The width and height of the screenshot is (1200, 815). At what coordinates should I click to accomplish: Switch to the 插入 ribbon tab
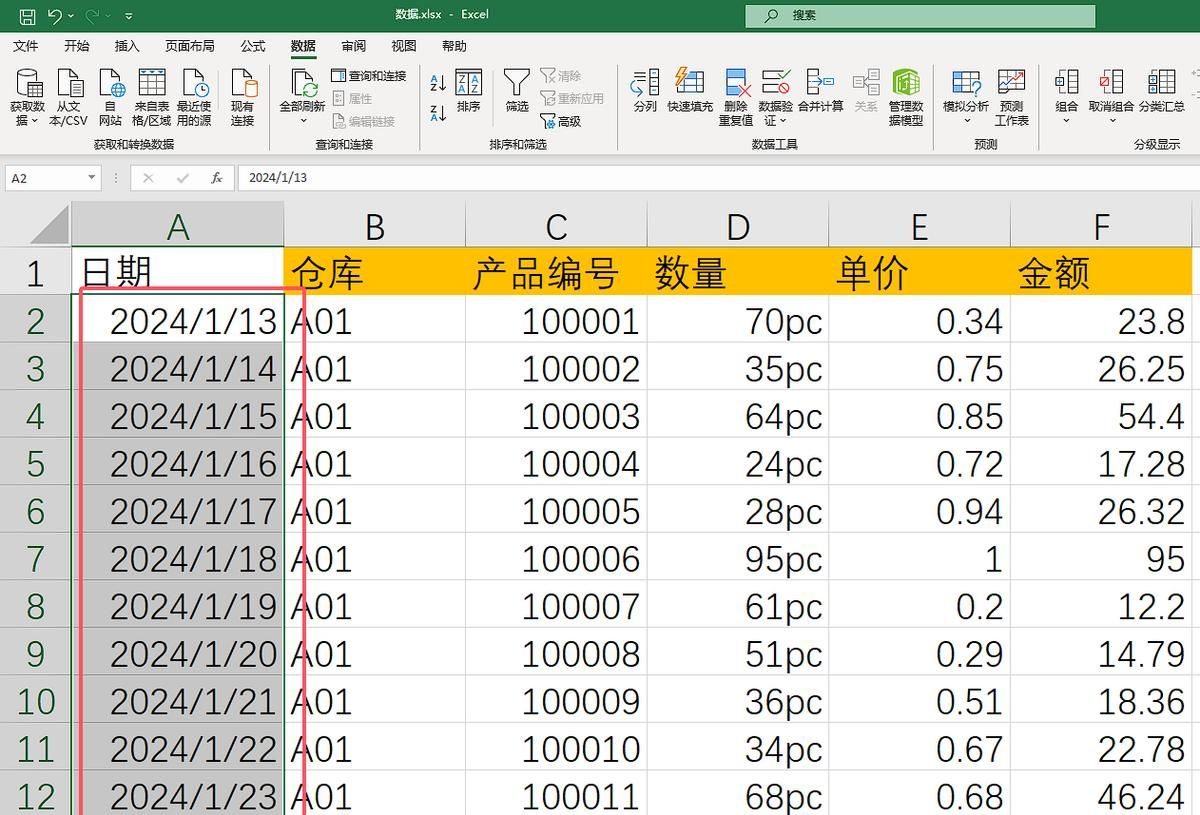pyautogui.click(x=127, y=46)
